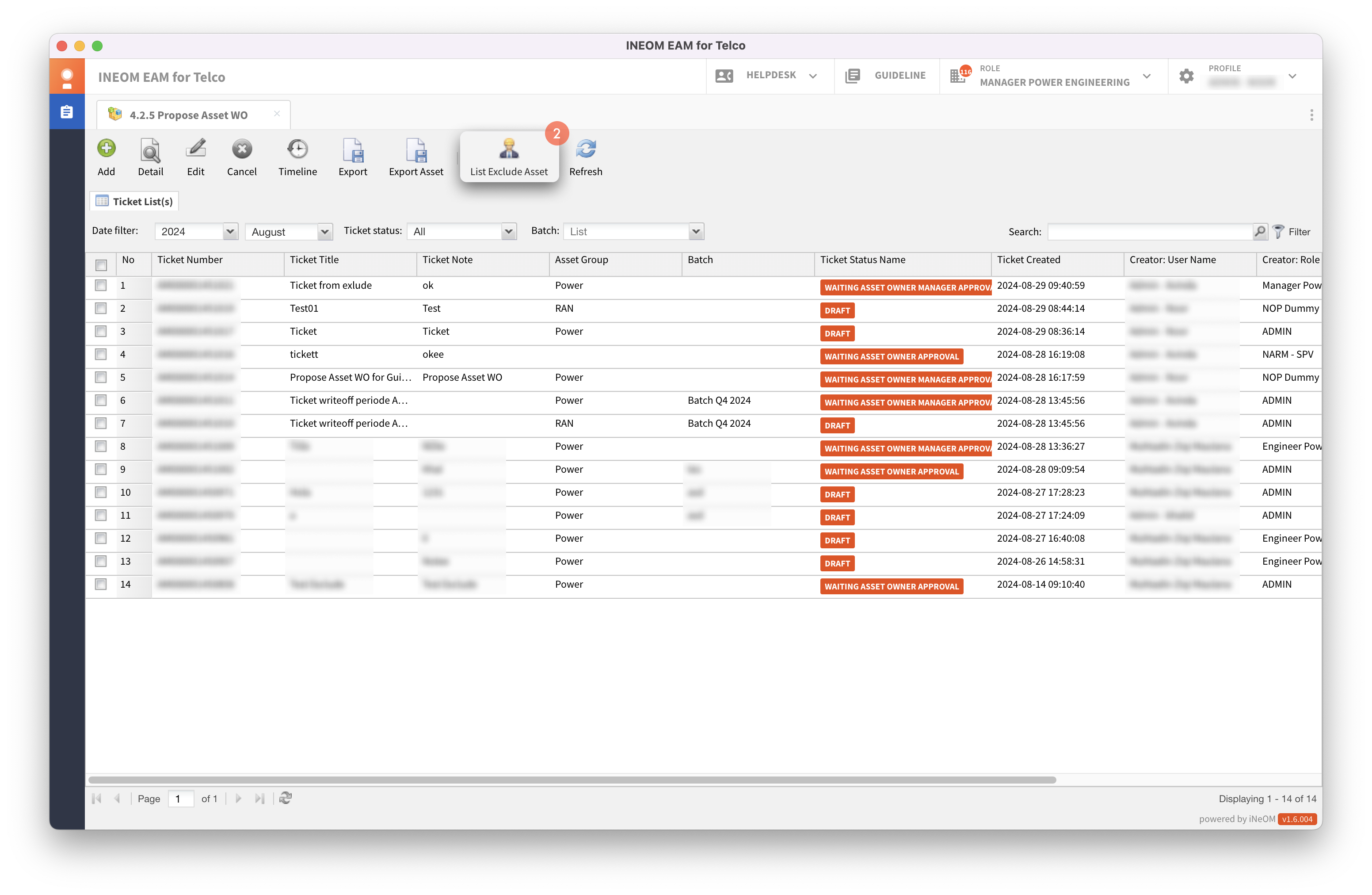Viewport: 1372px width, 895px height.
Task: Tick the checkbox for row 12
Action: point(101,538)
